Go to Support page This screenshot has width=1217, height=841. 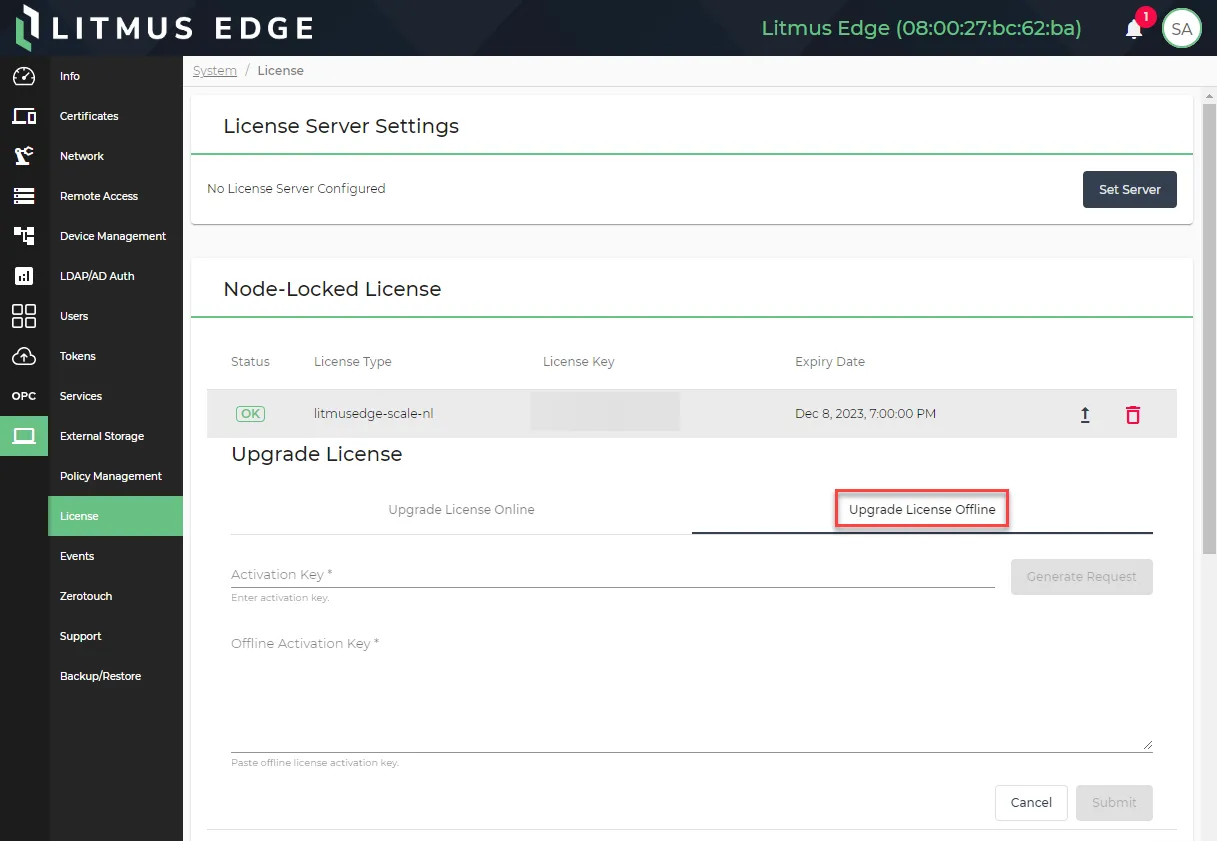pos(116,636)
